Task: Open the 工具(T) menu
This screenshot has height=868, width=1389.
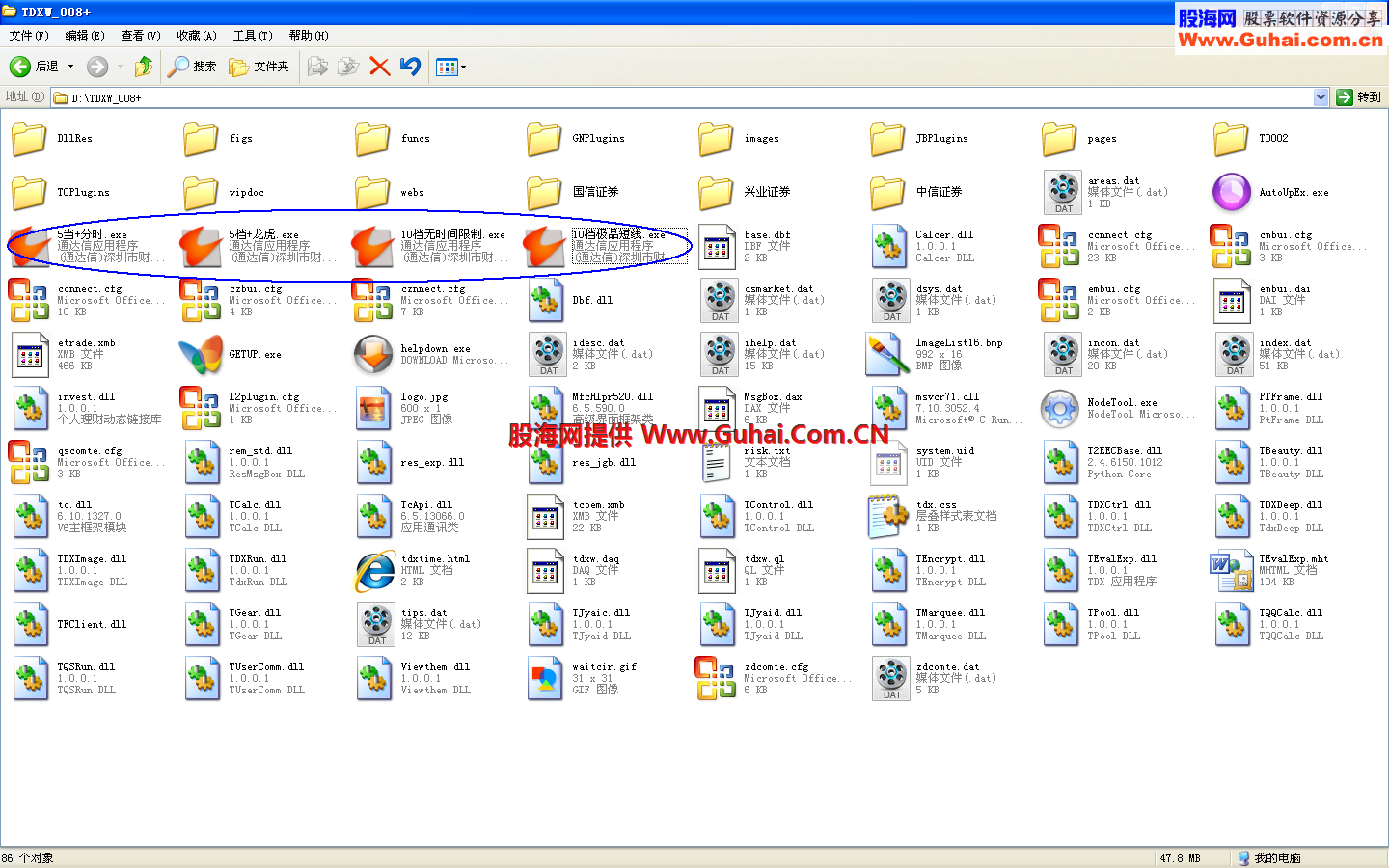Action: (x=252, y=36)
